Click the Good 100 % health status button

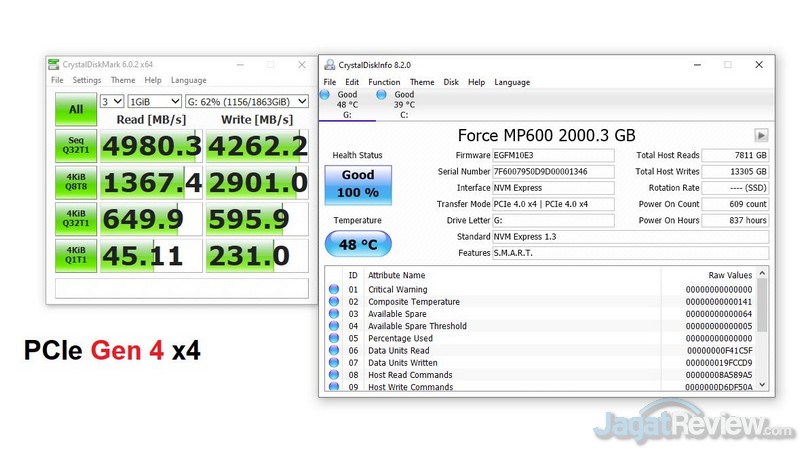pyautogui.click(x=358, y=185)
